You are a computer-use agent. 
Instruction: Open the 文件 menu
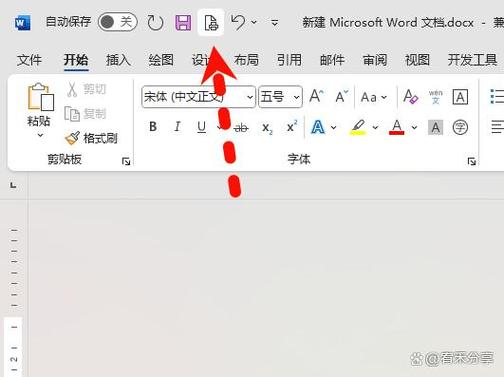(29, 60)
